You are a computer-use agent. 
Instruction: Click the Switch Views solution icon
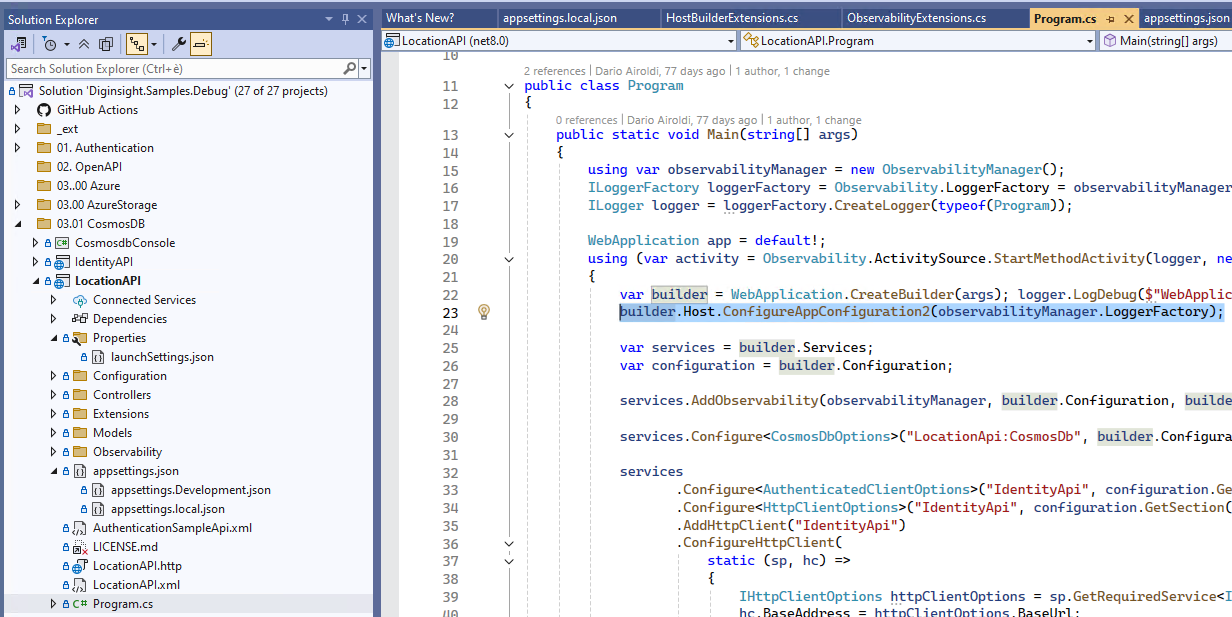18,44
